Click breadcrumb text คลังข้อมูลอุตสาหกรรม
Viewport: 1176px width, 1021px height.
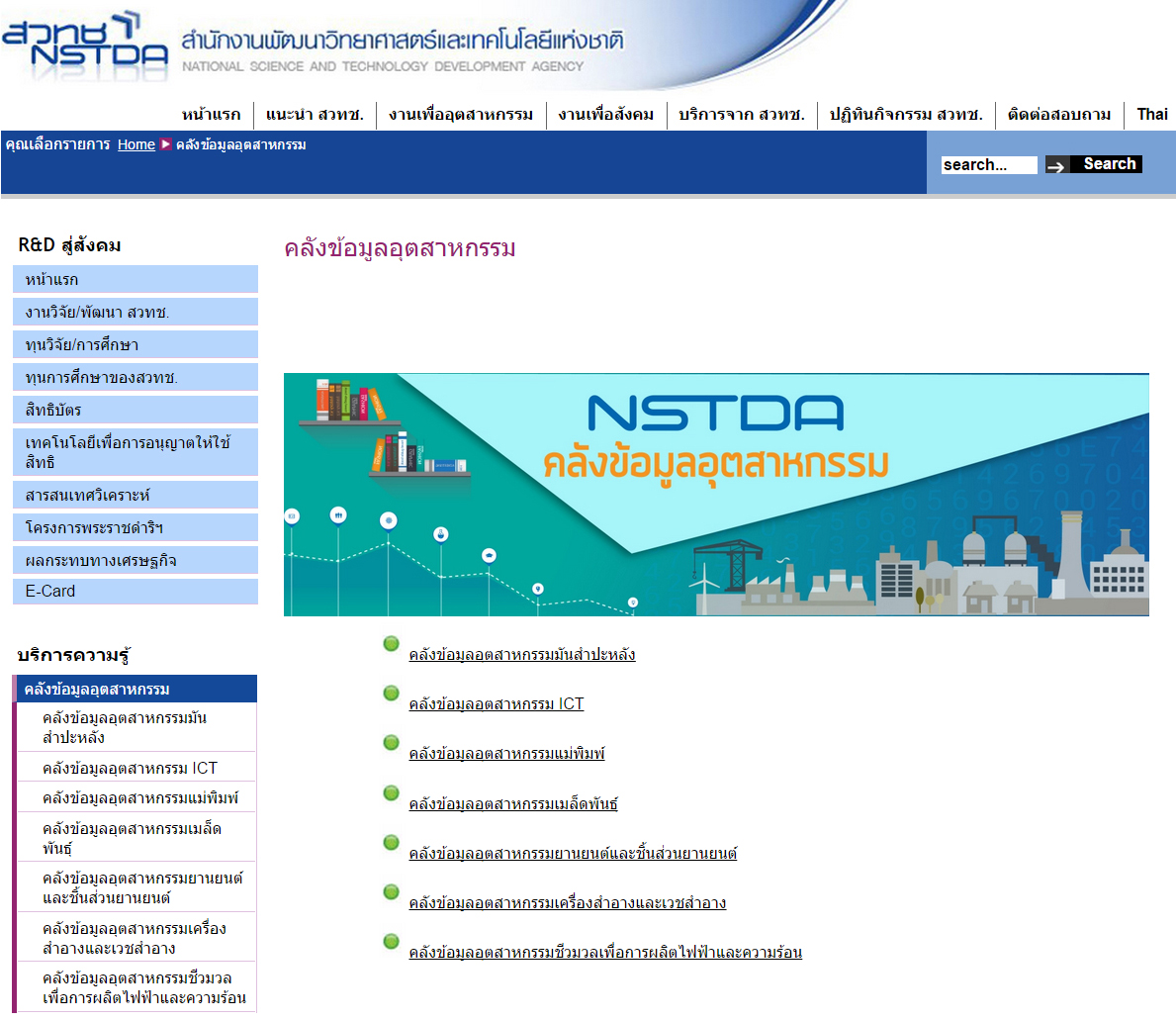click(x=240, y=144)
